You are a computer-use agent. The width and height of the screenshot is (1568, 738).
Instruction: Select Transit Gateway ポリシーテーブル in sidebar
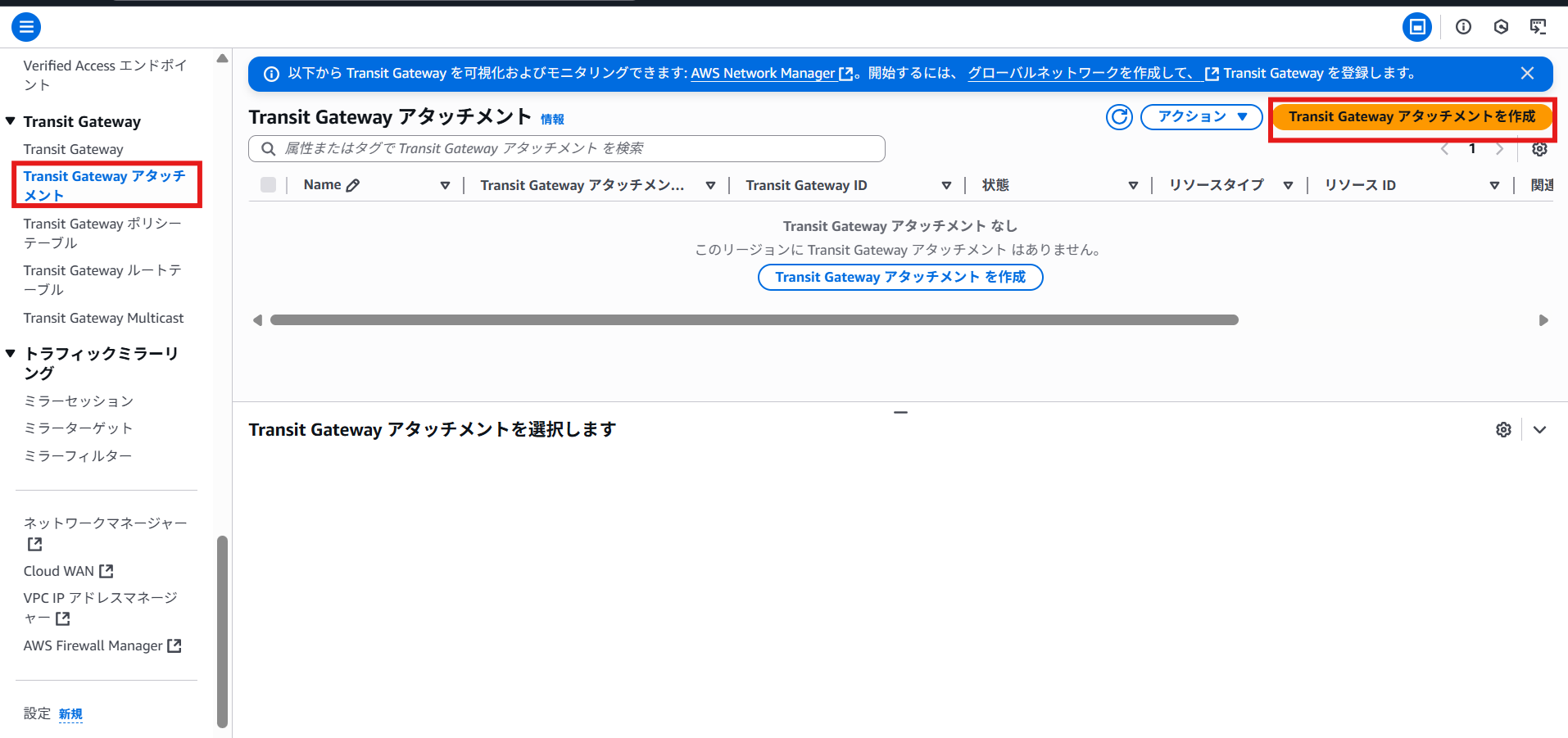(x=102, y=233)
